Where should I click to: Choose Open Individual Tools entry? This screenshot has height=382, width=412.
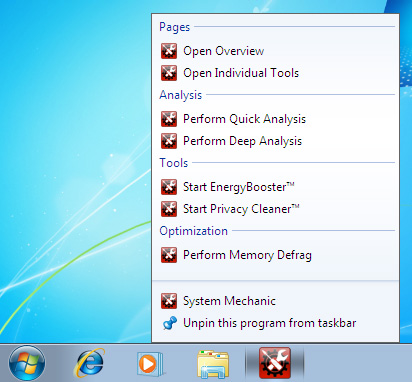coord(275,73)
